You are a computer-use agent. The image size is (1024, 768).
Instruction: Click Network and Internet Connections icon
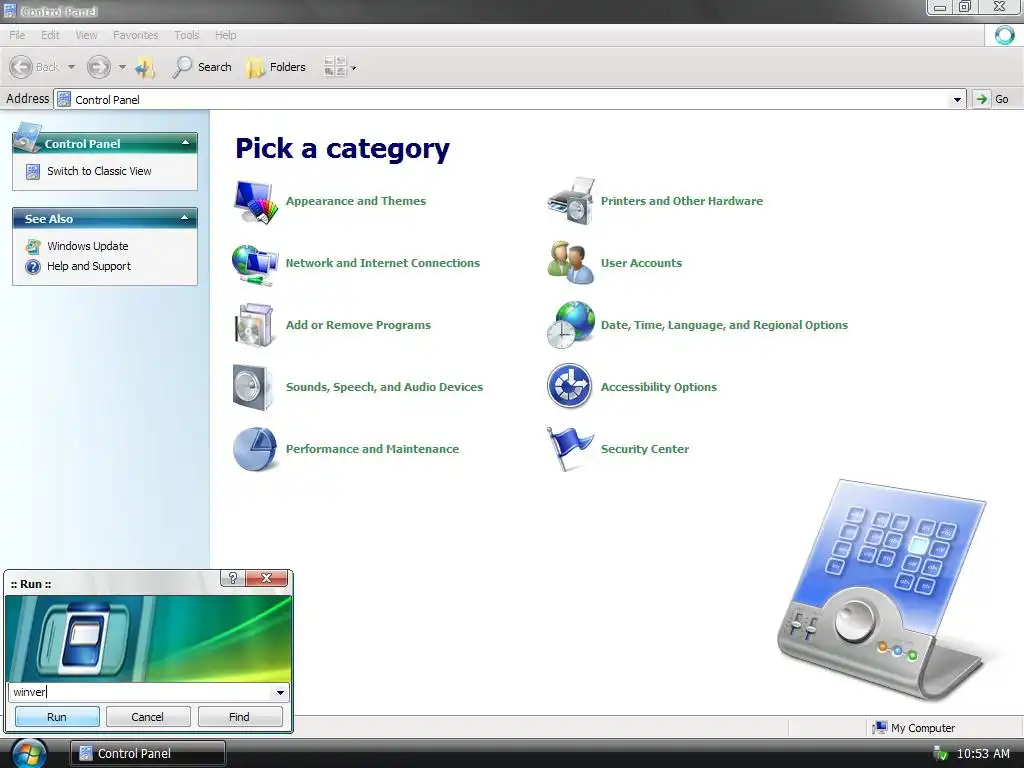pyautogui.click(x=255, y=264)
